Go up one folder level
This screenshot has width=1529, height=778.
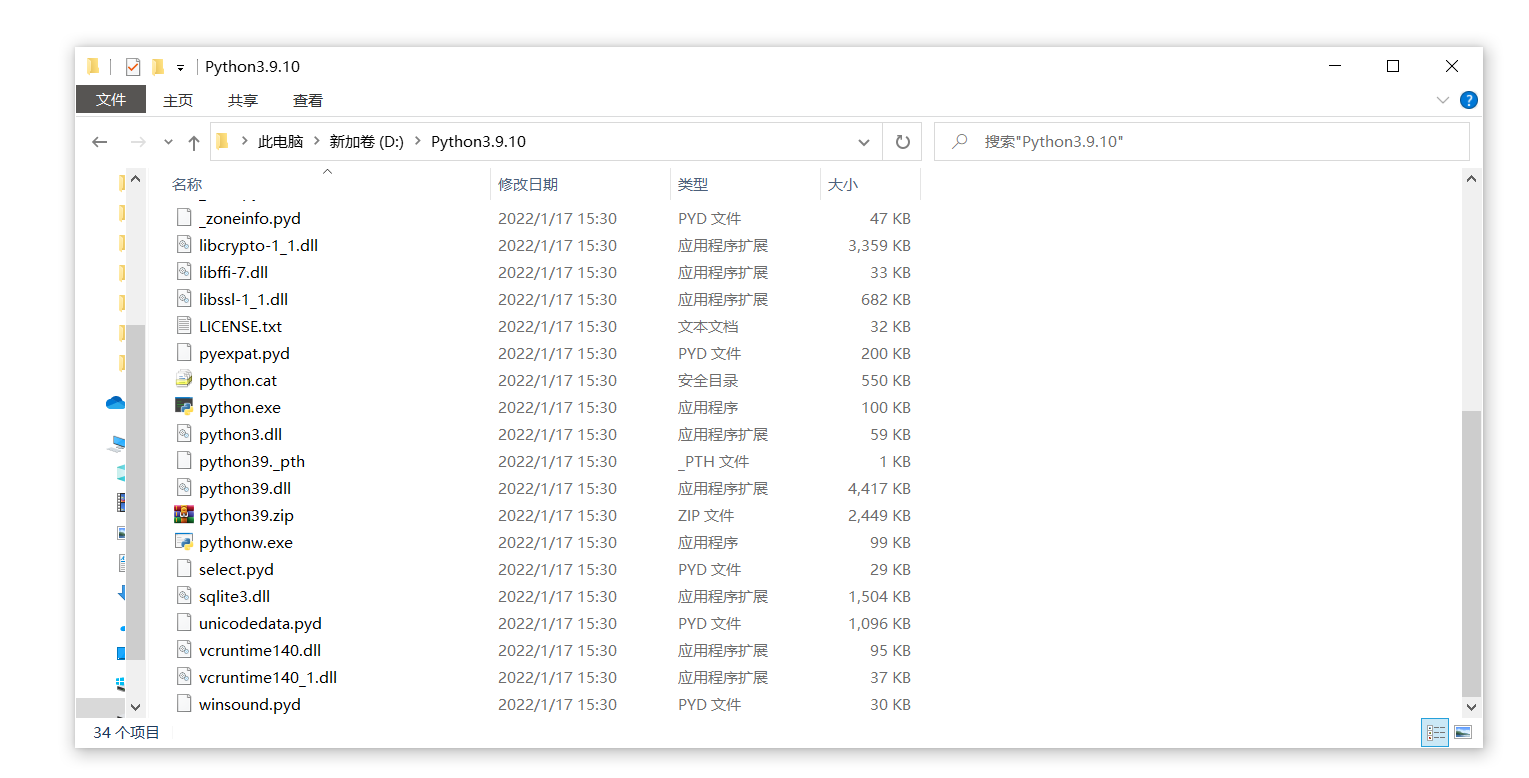[x=194, y=142]
